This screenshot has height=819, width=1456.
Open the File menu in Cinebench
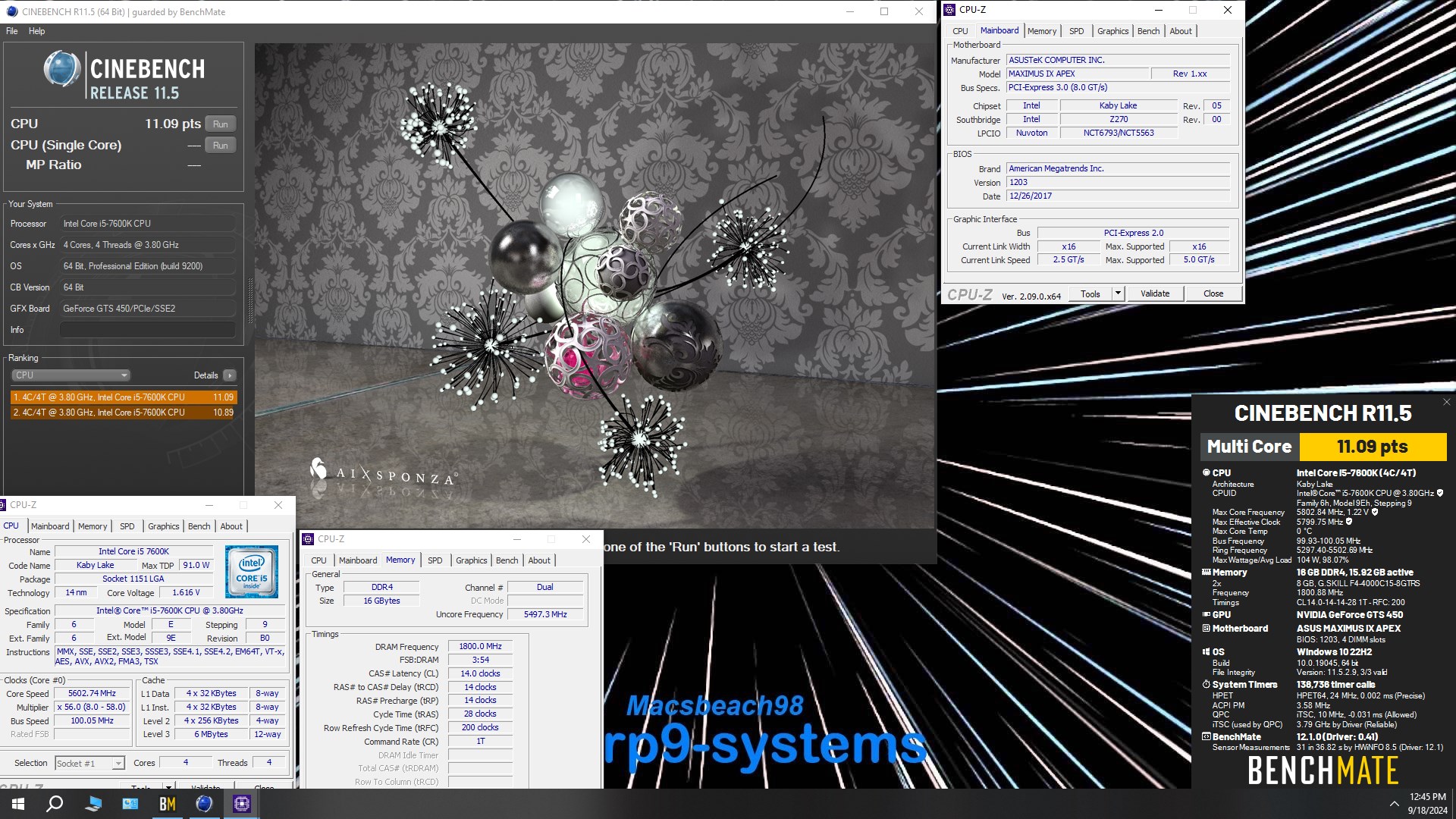pyautogui.click(x=11, y=31)
